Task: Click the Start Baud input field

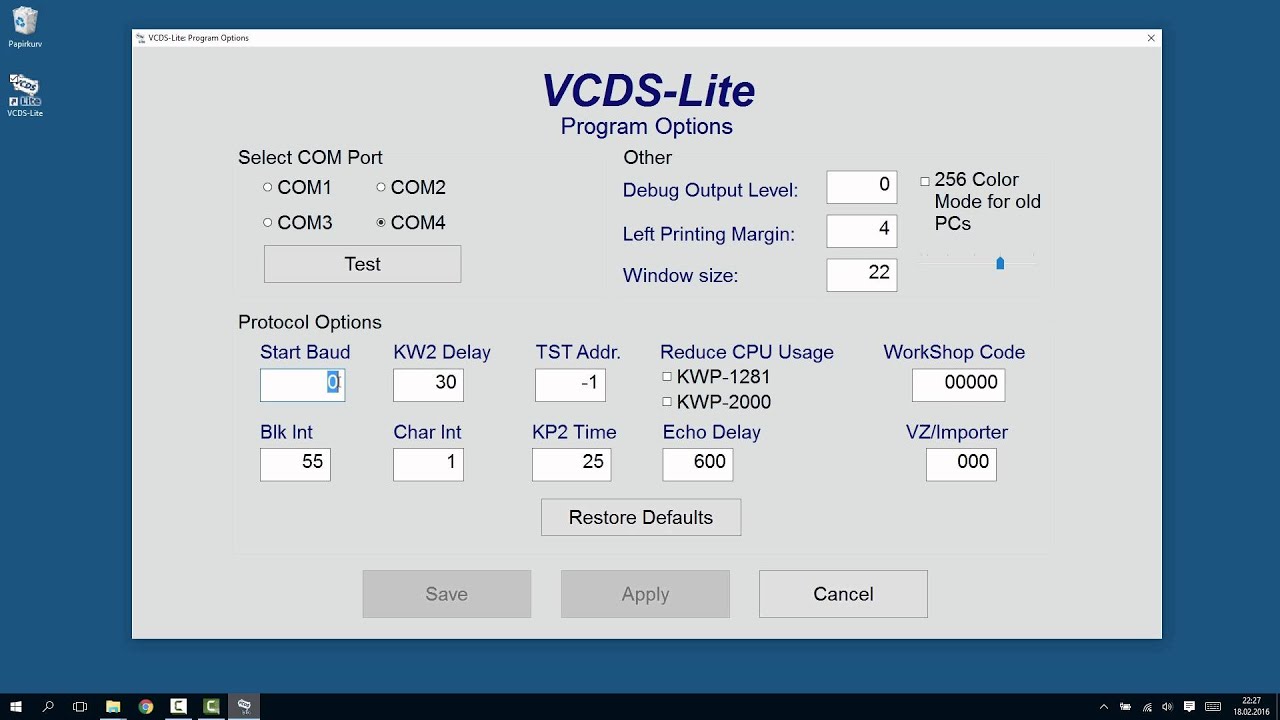Action: point(302,385)
